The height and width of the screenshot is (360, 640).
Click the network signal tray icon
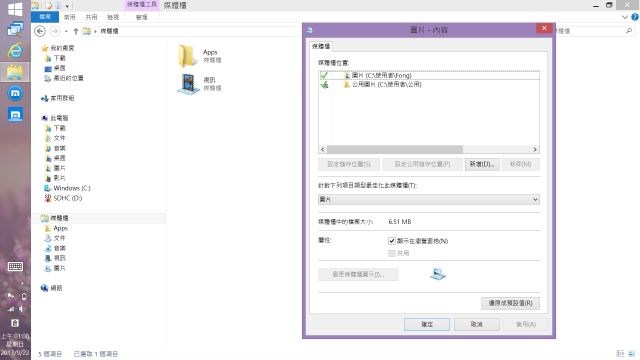pos(10,309)
